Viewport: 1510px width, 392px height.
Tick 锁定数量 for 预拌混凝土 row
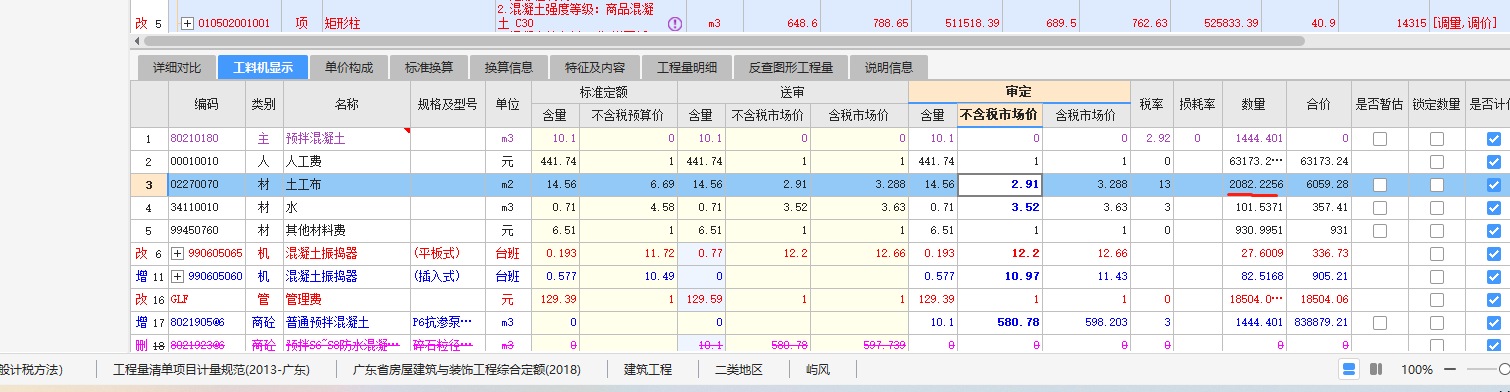click(1437, 139)
